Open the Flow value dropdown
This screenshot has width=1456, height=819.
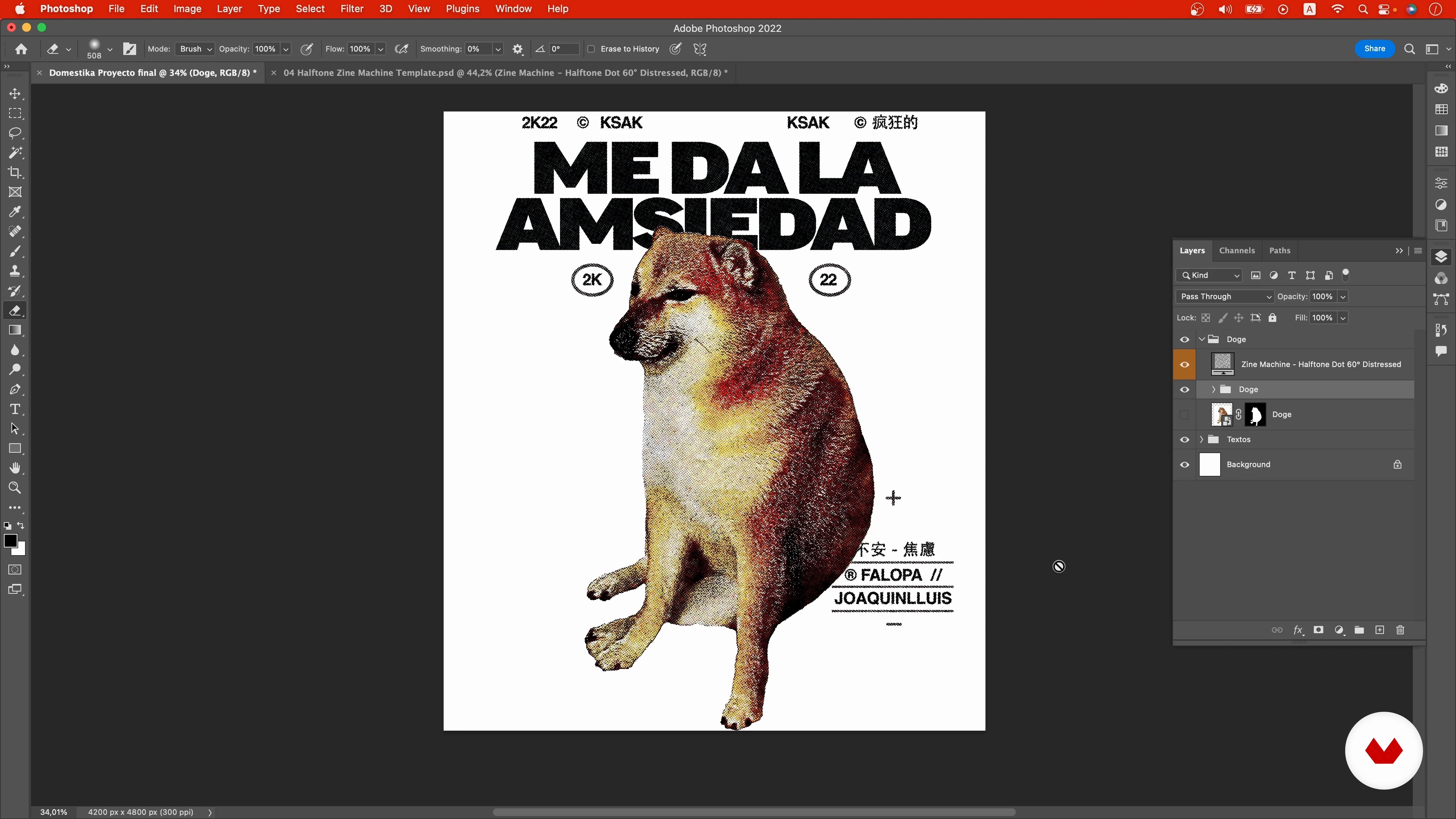click(x=381, y=49)
